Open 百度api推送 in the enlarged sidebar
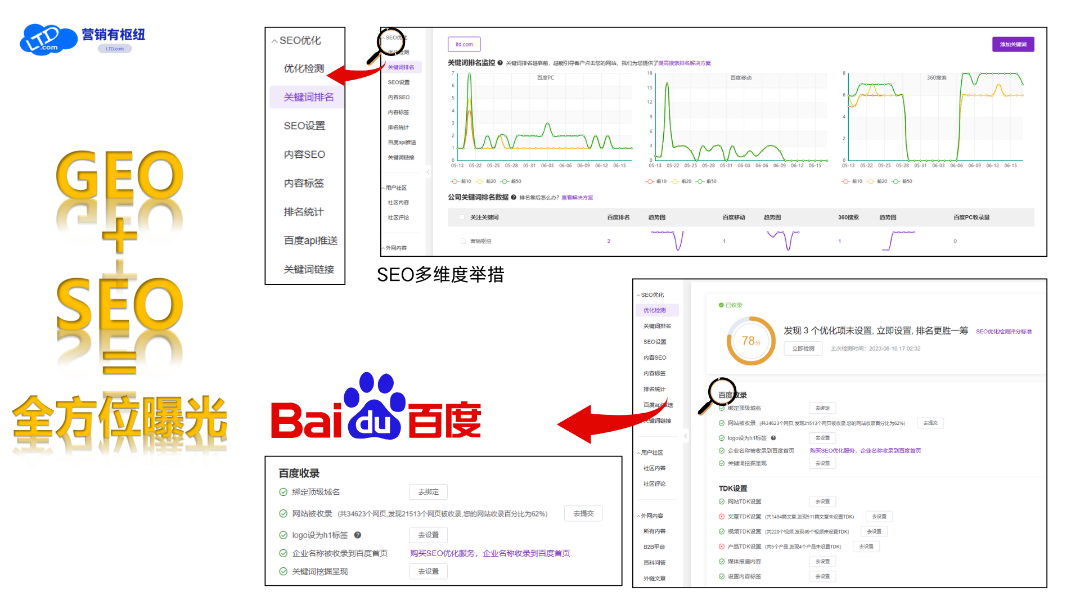This screenshot has width=1080, height=607. point(311,240)
